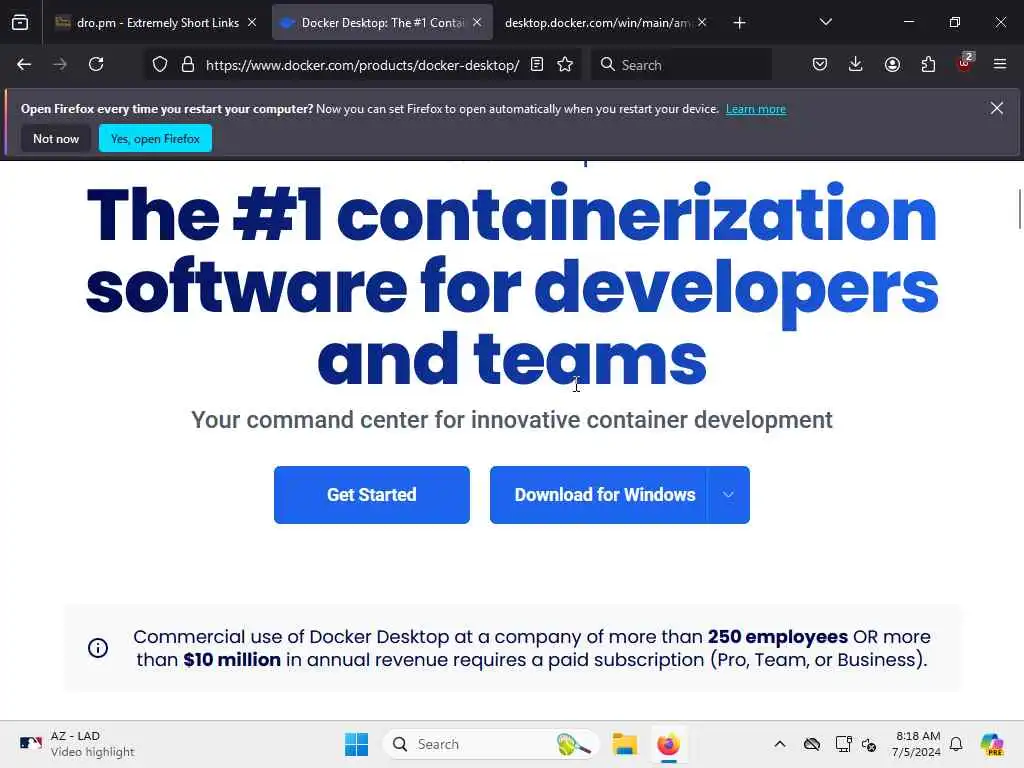Click the forward navigation arrow
Image resolution: width=1024 pixels, height=768 pixels.
[x=60, y=65]
